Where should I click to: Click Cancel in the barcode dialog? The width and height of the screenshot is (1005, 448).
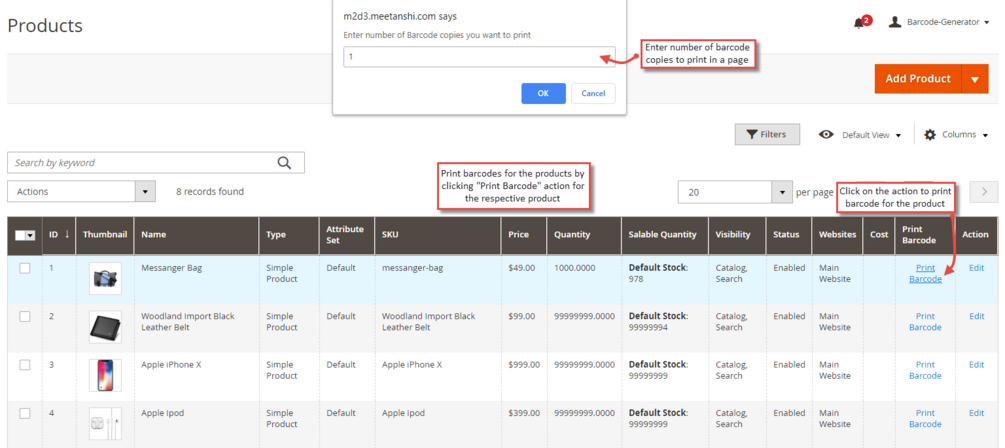(x=594, y=94)
